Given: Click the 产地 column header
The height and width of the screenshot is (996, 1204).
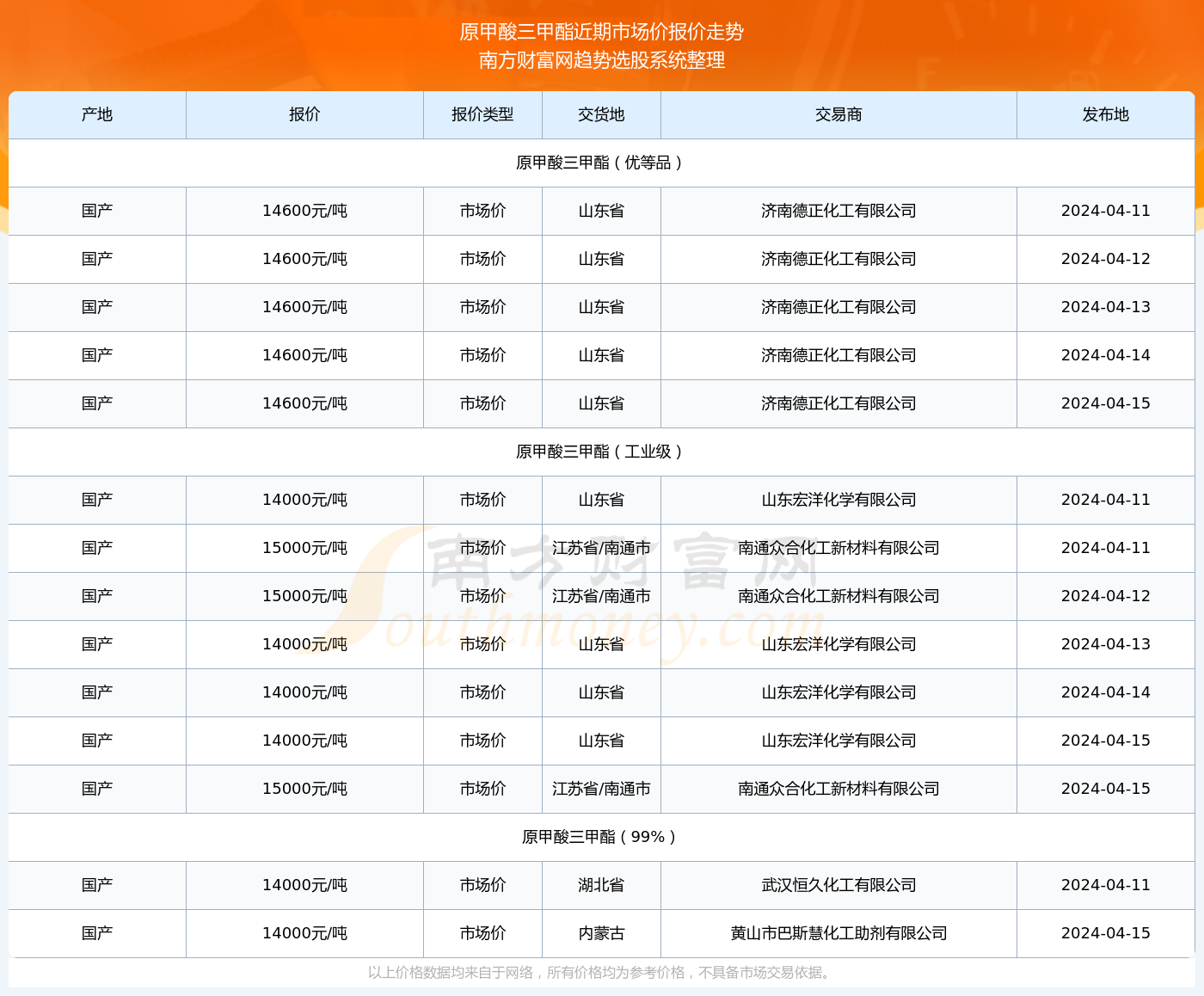Looking at the screenshot, I should [x=97, y=114].
